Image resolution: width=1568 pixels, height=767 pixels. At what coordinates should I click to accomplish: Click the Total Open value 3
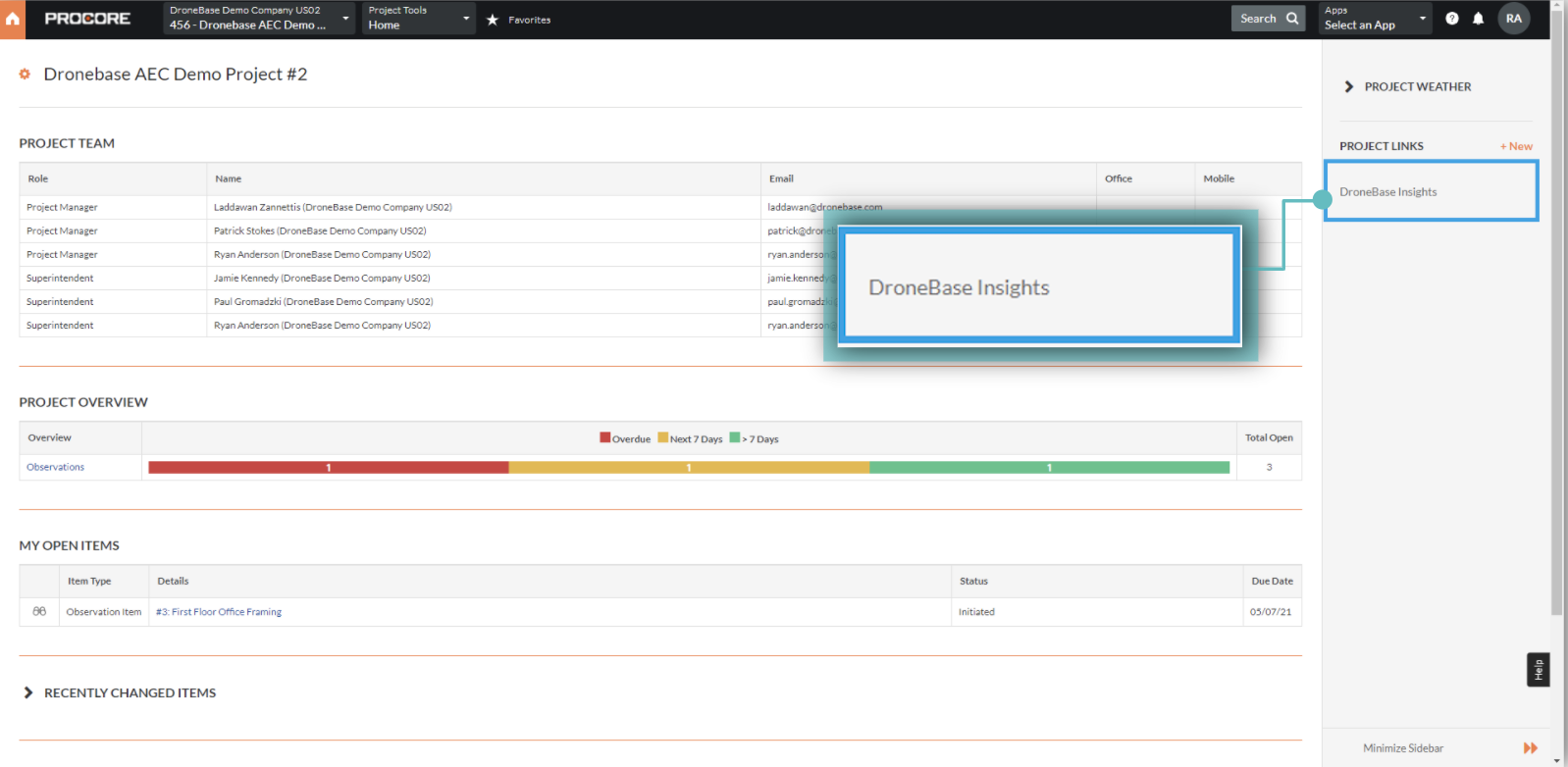point(1269,467)
